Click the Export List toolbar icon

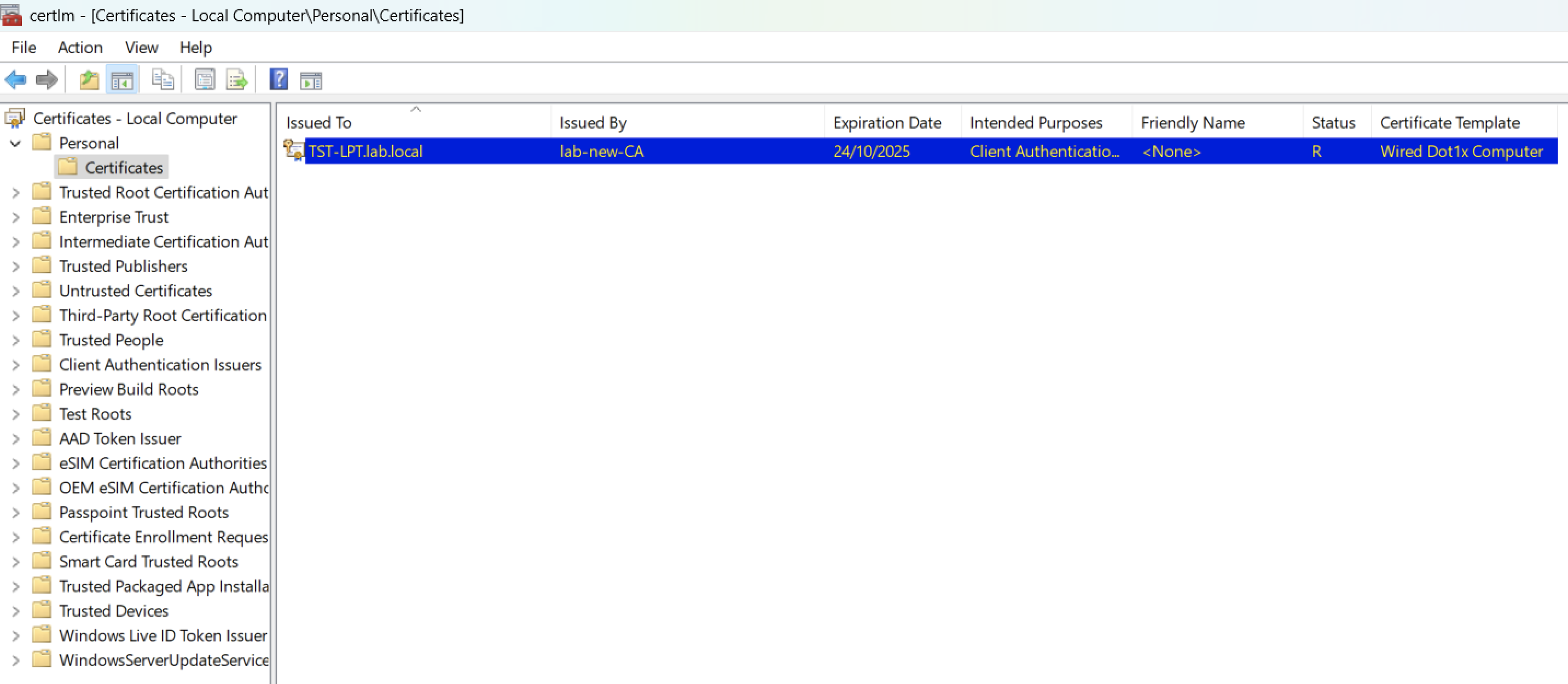click(236, 80)
